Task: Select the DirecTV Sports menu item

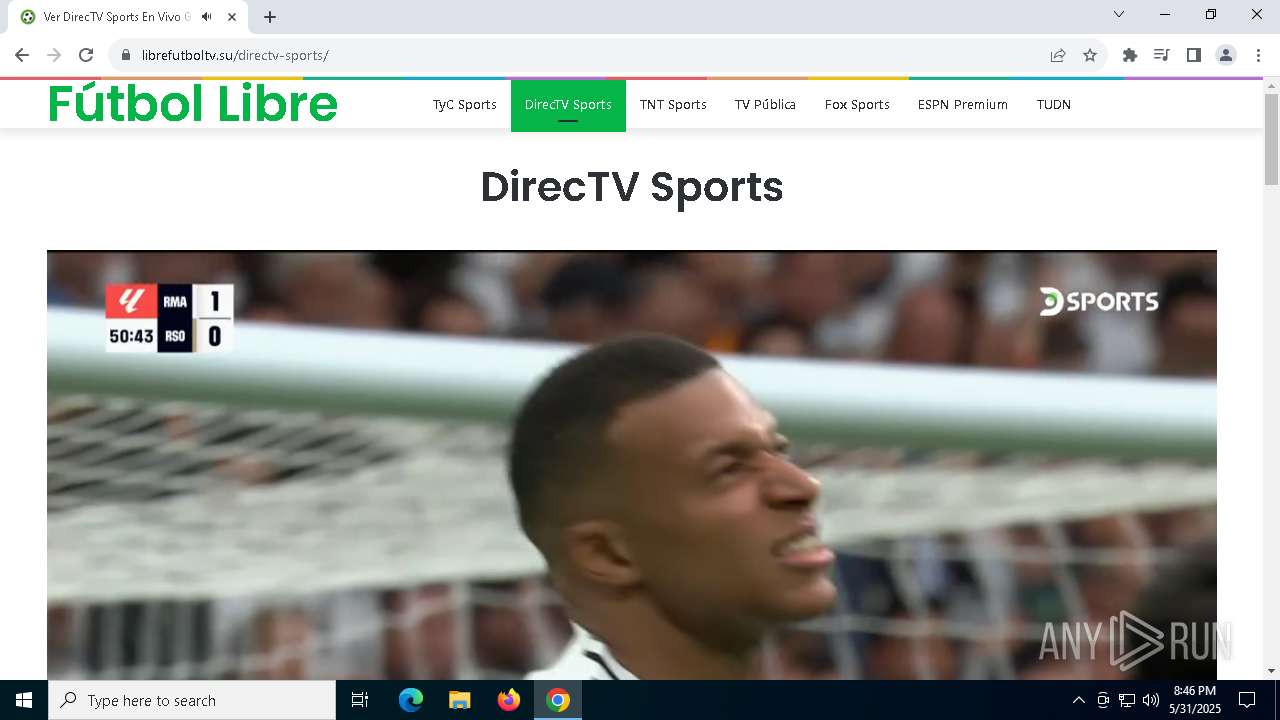Action: [568, 105]
